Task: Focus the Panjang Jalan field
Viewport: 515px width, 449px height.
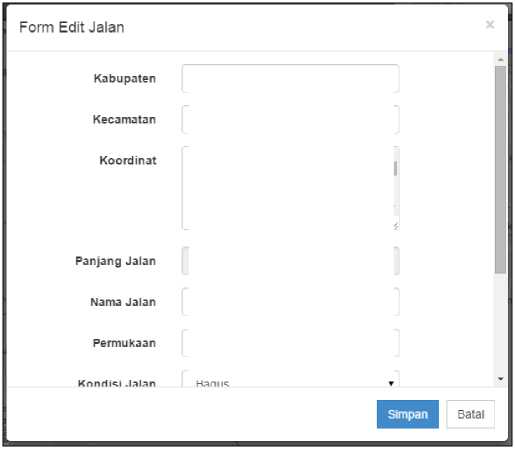Action: [x=290, y=261]
